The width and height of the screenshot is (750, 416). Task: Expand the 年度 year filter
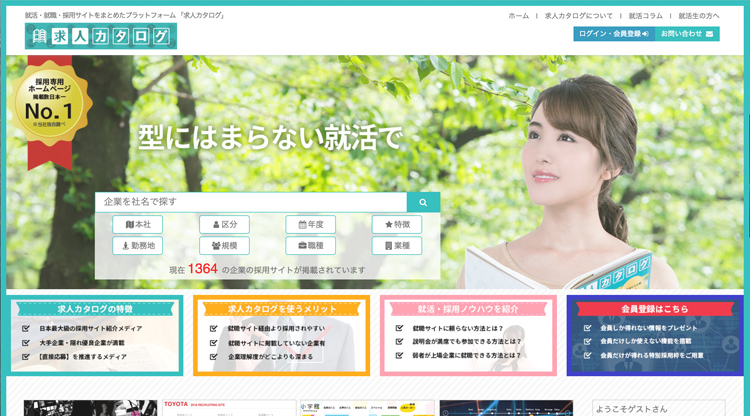pos(310,225)
